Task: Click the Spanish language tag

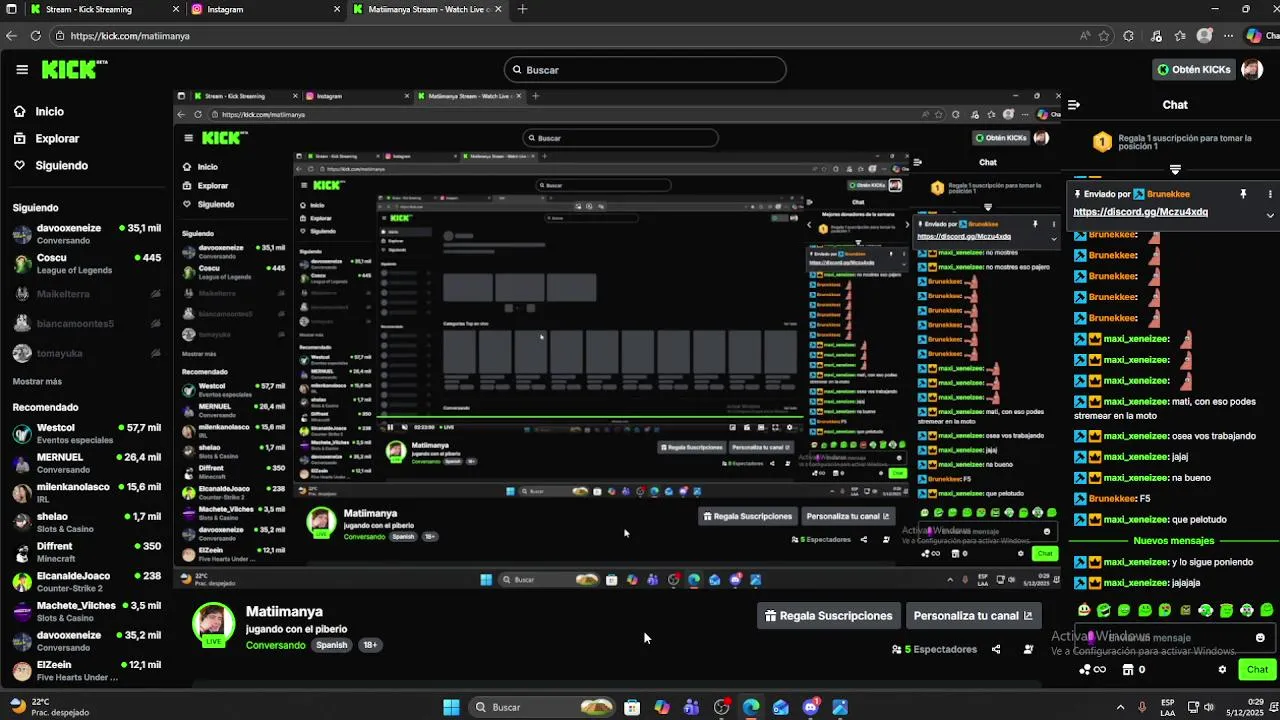Action: (x=331, y=645)
